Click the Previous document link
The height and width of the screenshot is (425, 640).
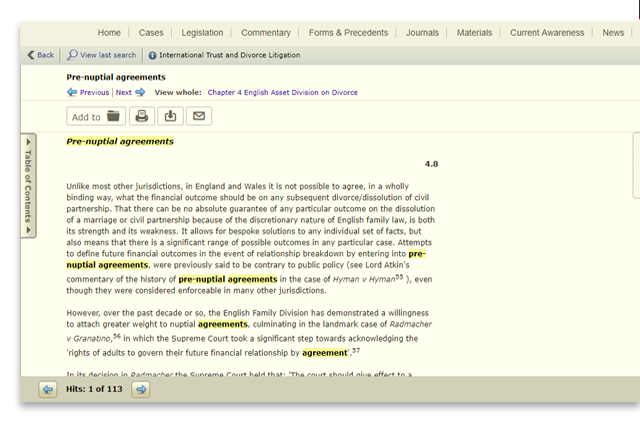pyautogui.click(x=93, y=92)
